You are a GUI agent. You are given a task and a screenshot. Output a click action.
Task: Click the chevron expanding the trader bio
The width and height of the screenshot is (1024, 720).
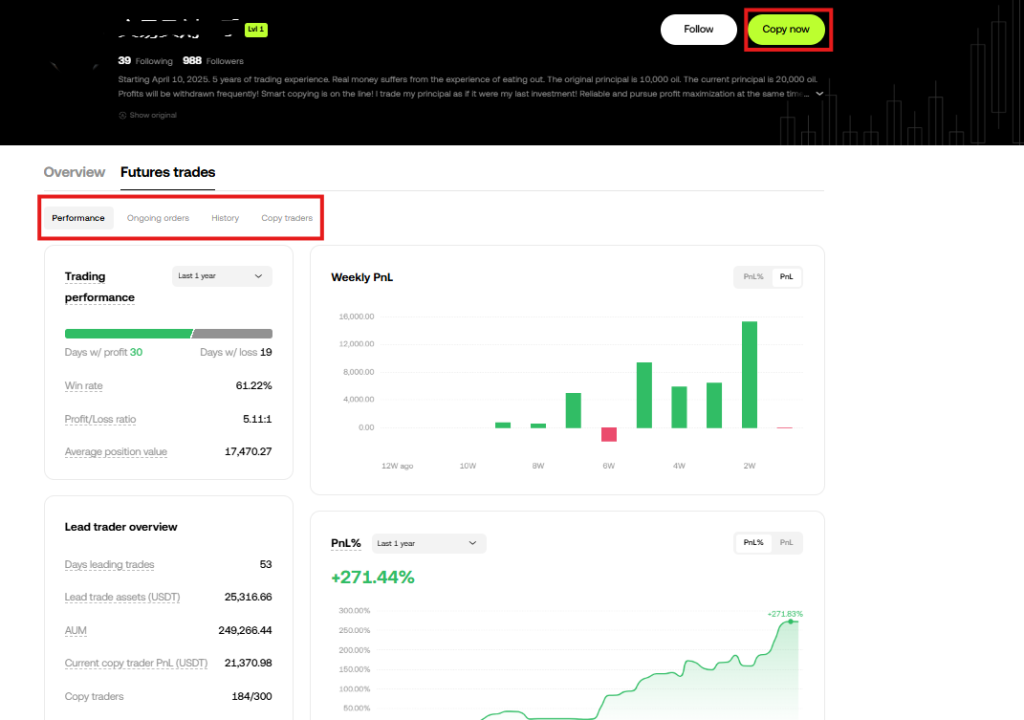pos(819,93)
